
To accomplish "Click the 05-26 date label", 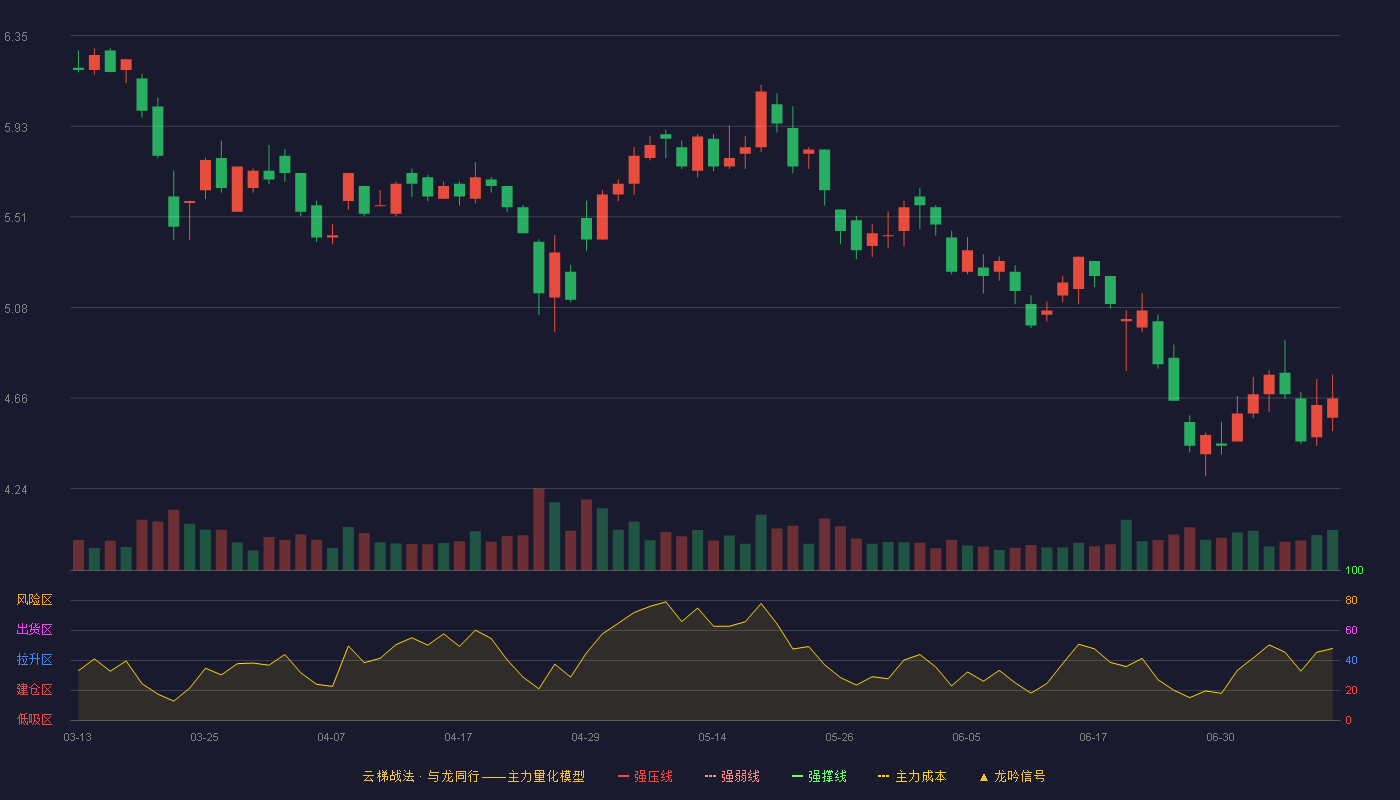I will pyautogui.click(x=839, y=737).
